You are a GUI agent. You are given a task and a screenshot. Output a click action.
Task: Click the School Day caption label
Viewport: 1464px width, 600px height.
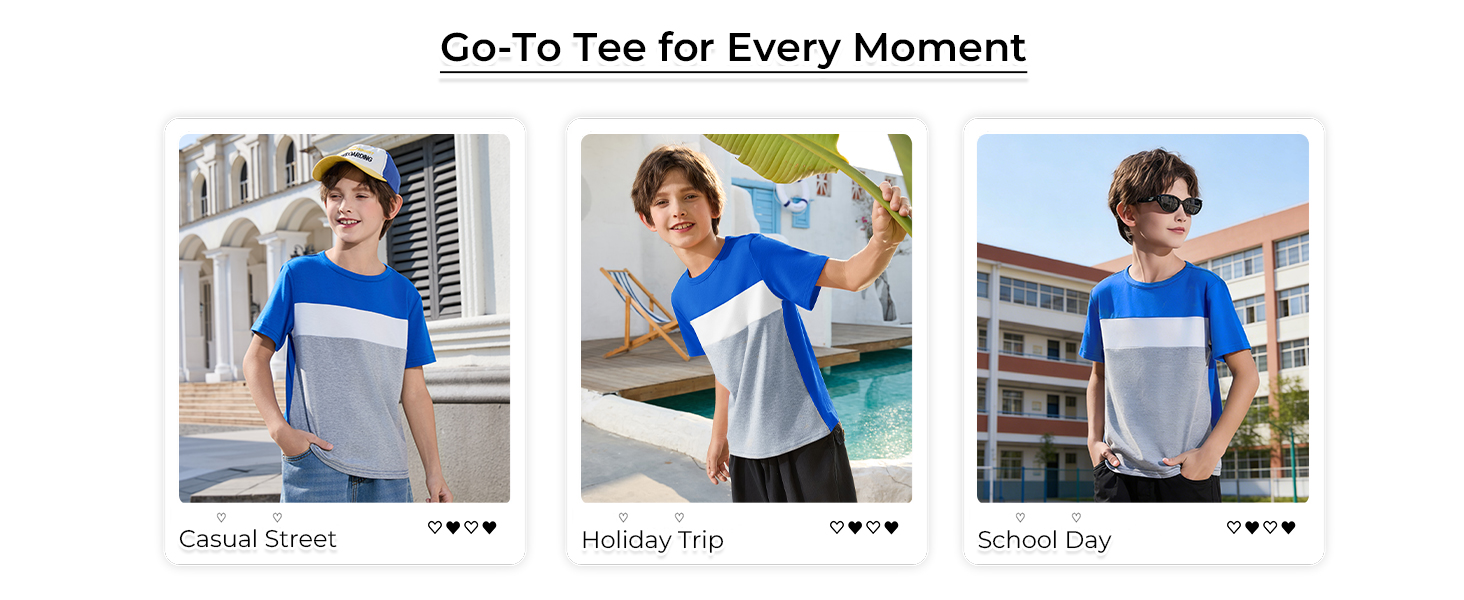1044,540
